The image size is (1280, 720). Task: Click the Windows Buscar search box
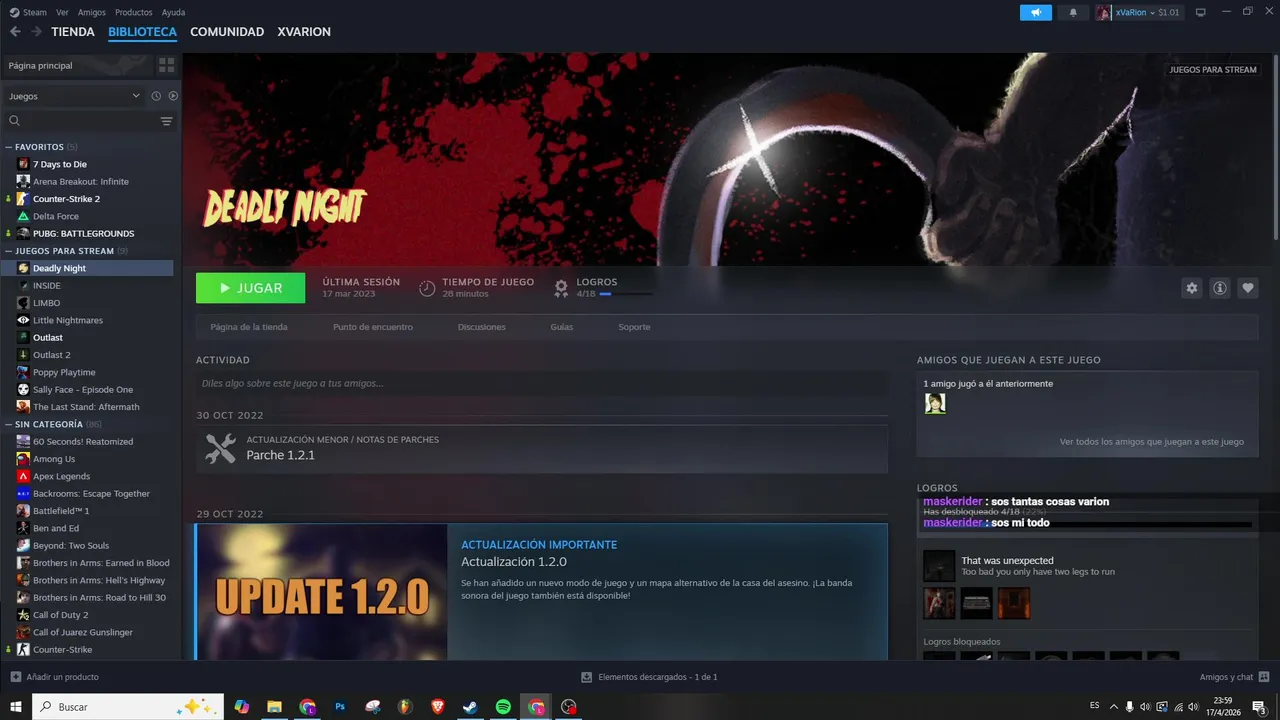[129, 707]
